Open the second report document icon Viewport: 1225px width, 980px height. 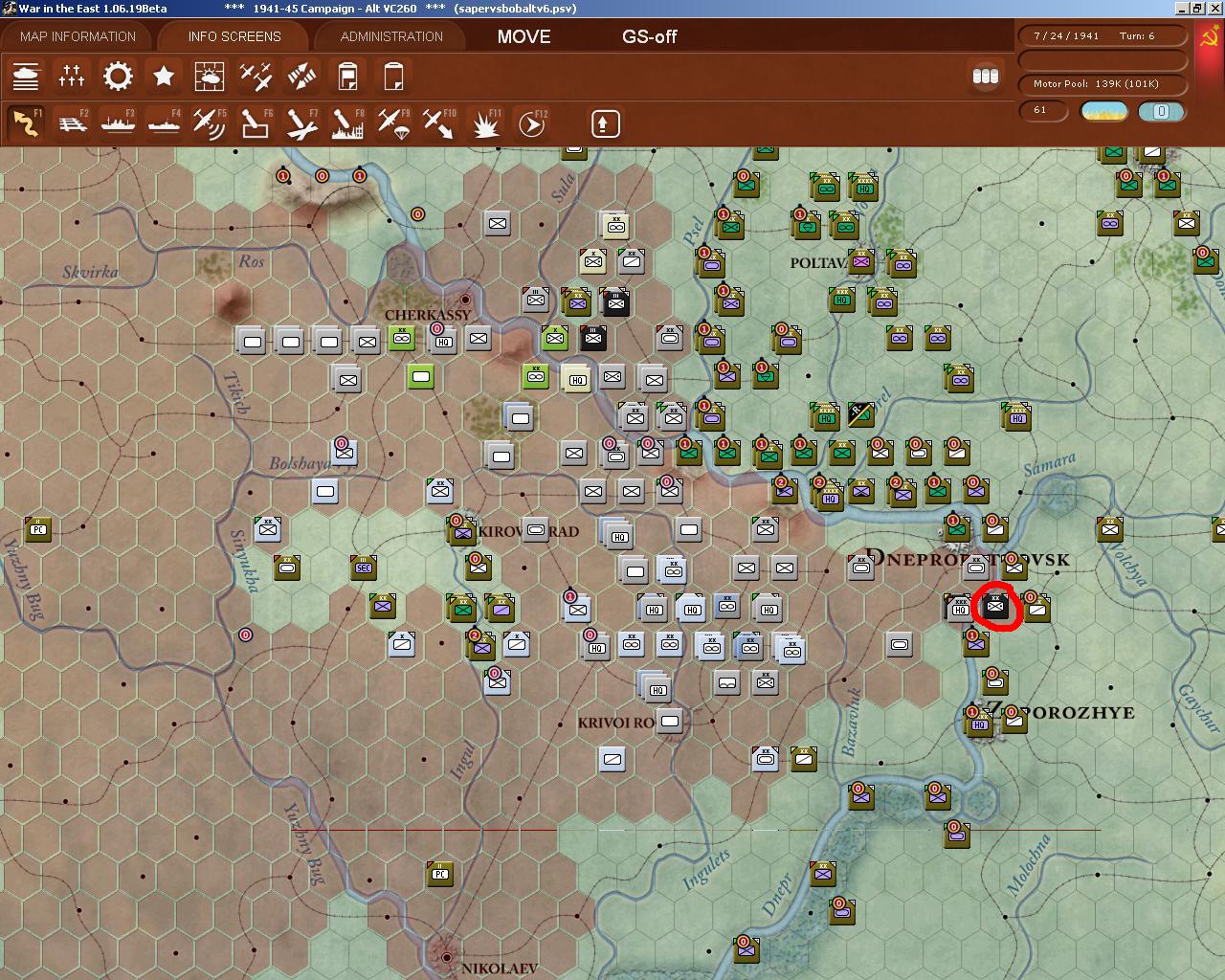pyautogui.click(x=393, y=76)
